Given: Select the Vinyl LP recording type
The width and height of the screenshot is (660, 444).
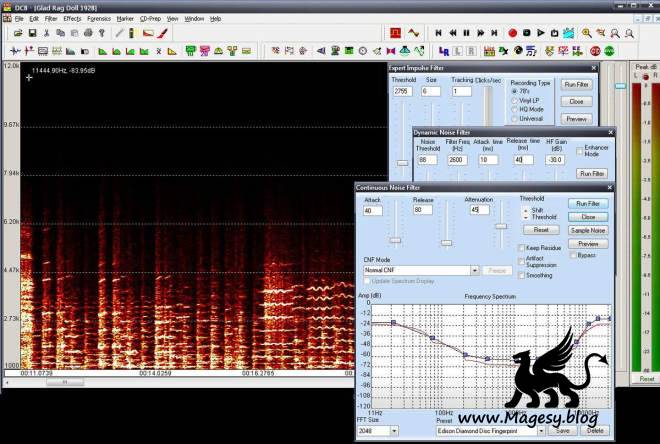Looking at the screenshot, I should tap(514, 101).
